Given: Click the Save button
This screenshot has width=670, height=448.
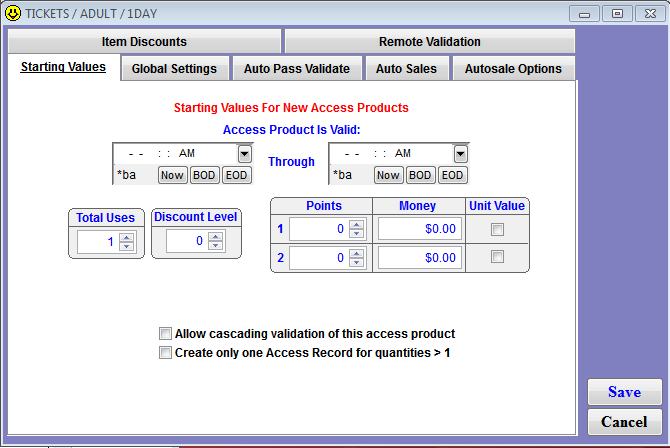Looking at the screenshot, I should click(625, 392).
